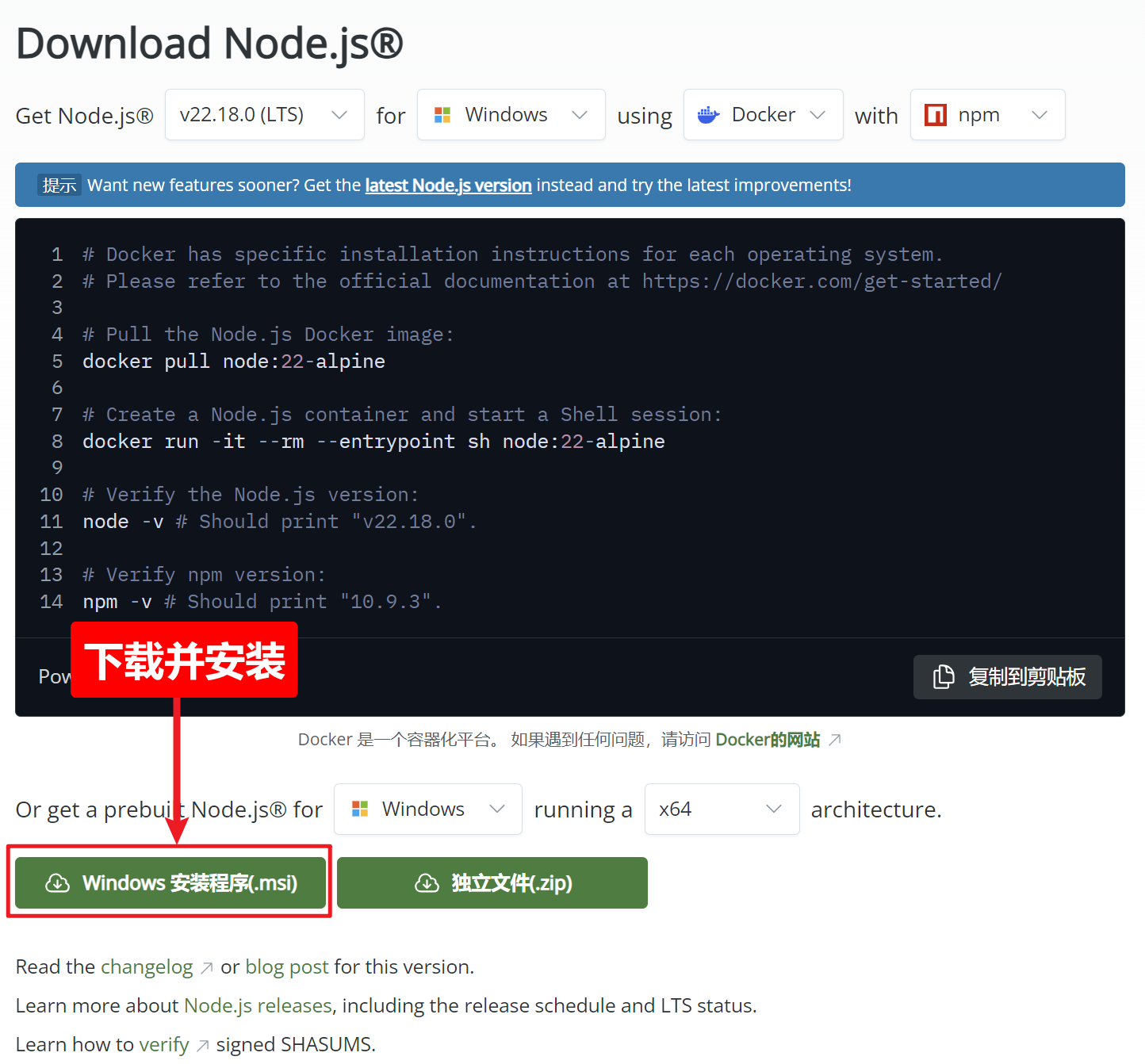
Task: Click the Windows logo in top selector
Action: tap(442, 115)
